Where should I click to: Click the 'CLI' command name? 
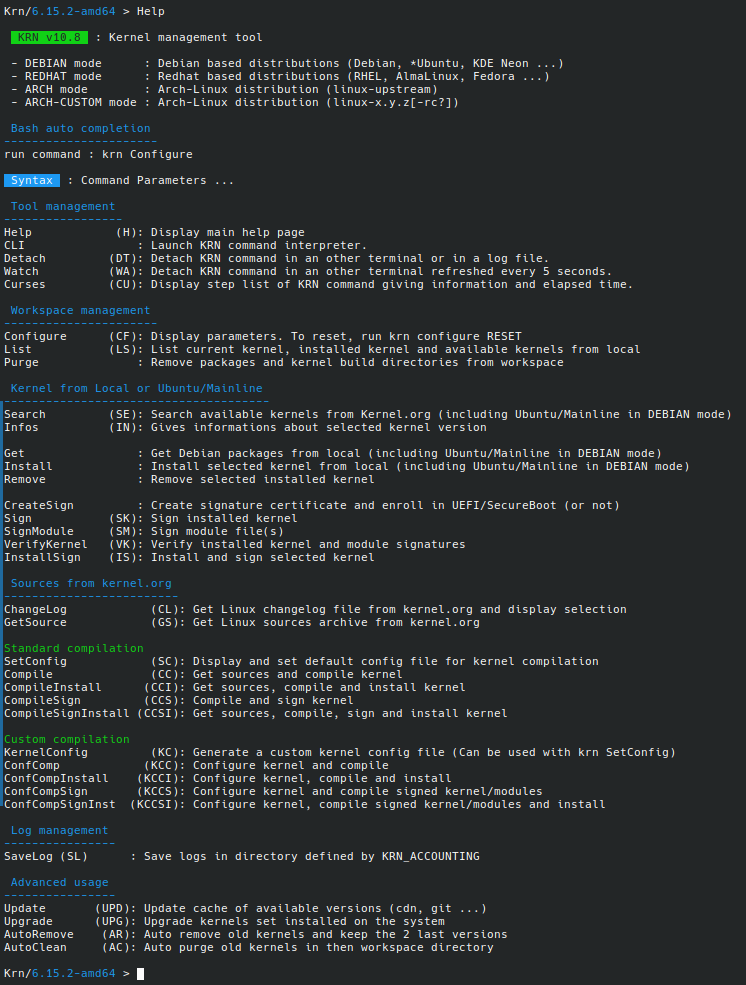click(x=14, y=245)
